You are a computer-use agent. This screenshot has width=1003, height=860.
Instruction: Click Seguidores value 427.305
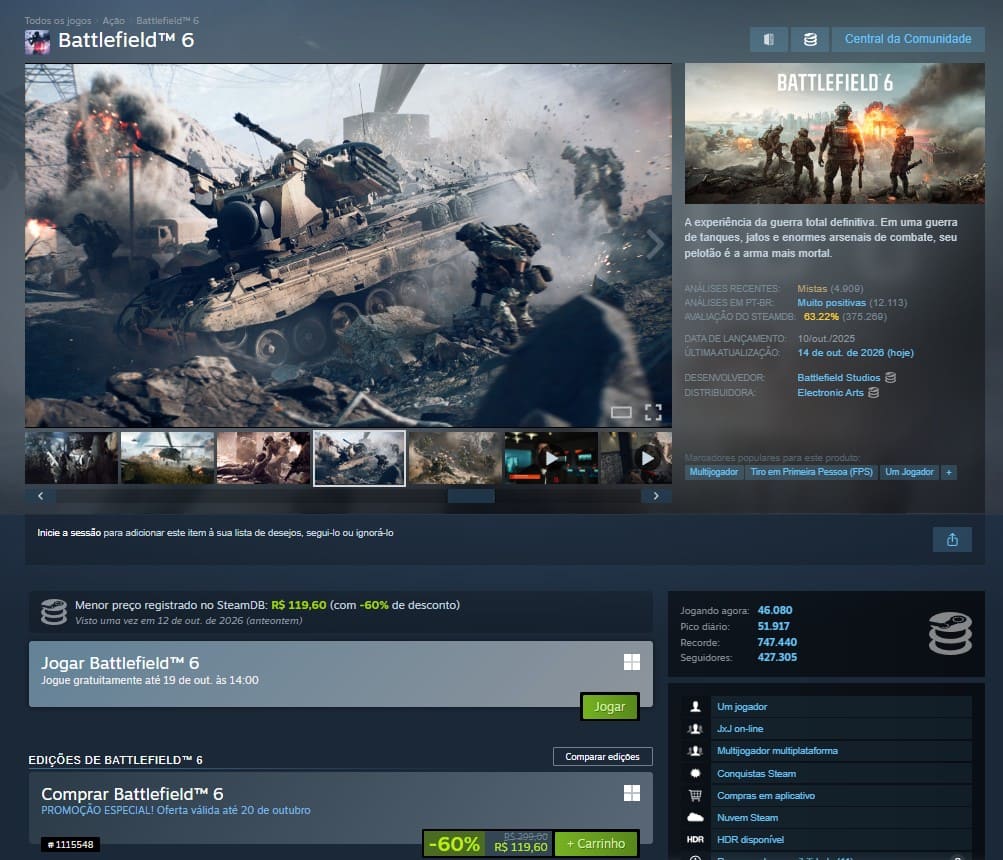[x=777, y=658]
